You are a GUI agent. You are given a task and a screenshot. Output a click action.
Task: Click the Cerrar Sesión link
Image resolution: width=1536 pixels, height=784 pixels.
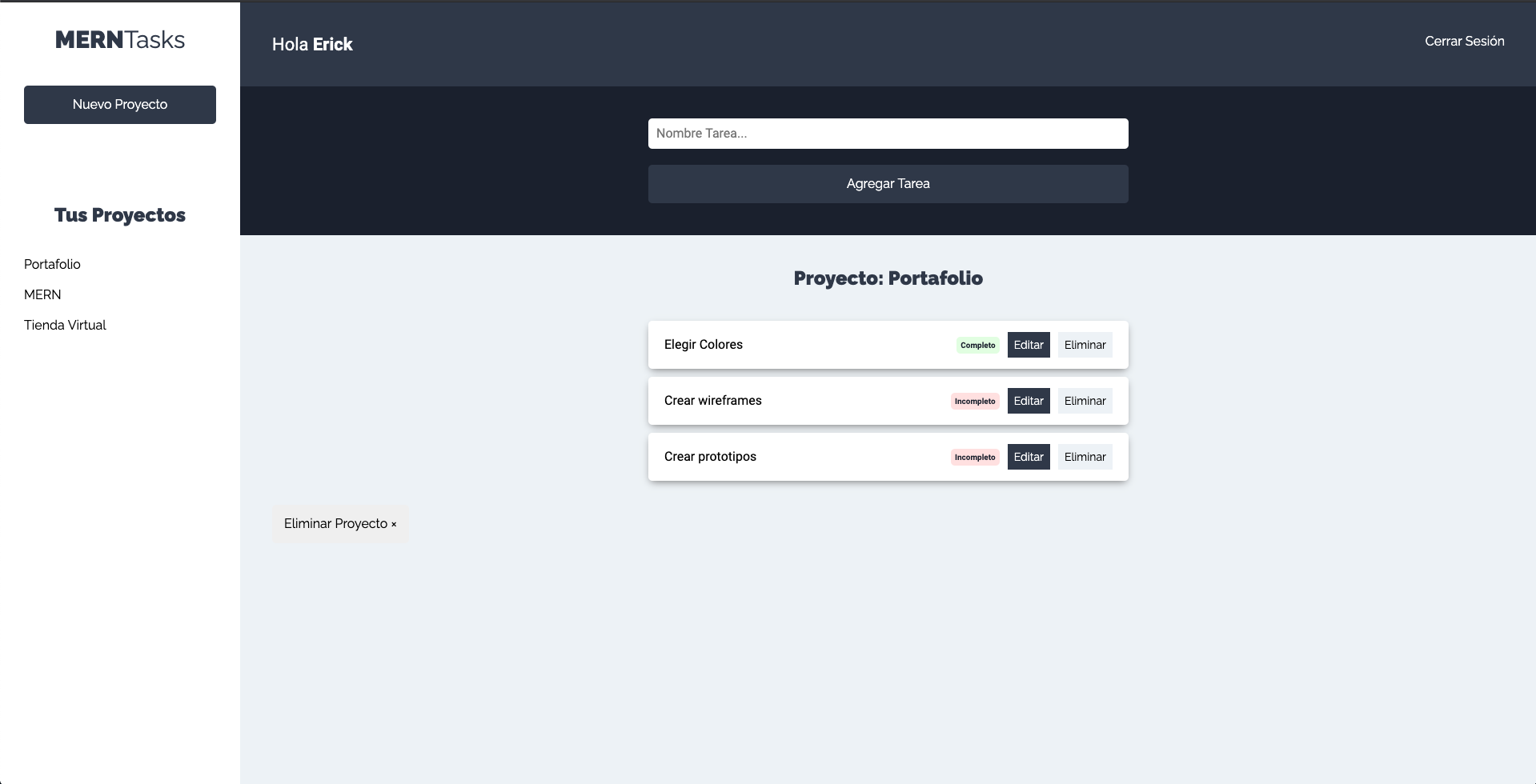coord(1465,41)
